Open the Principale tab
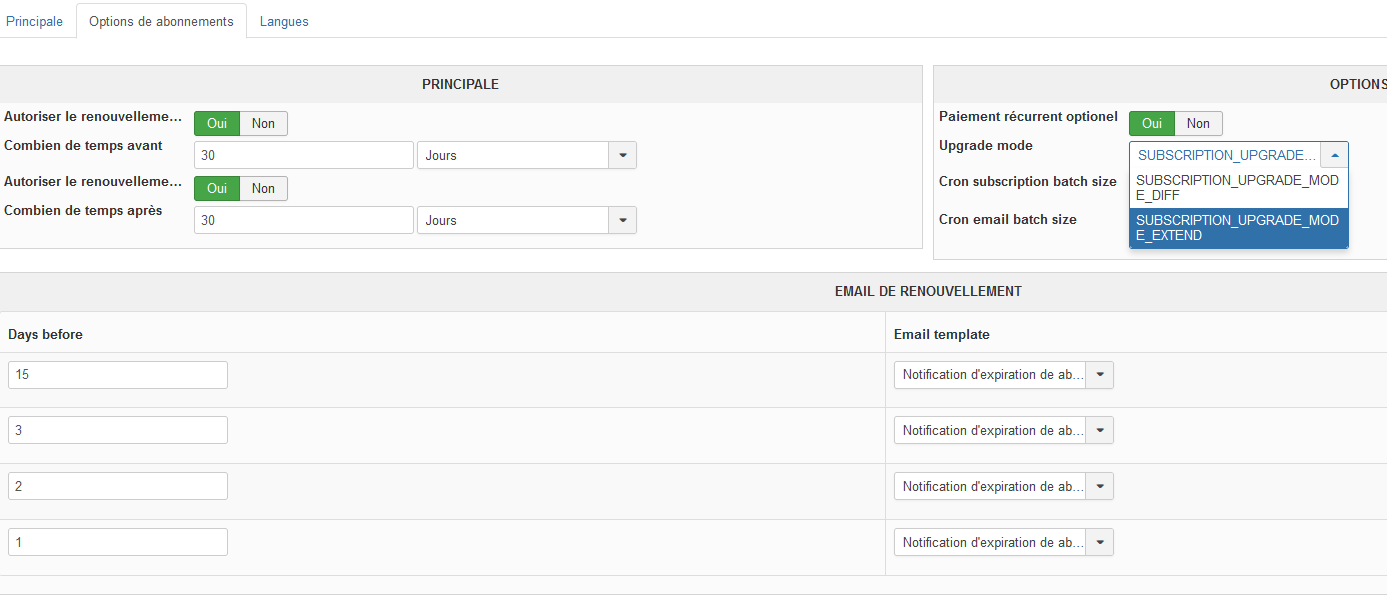The image size is (1387, 602). (35, 21)
